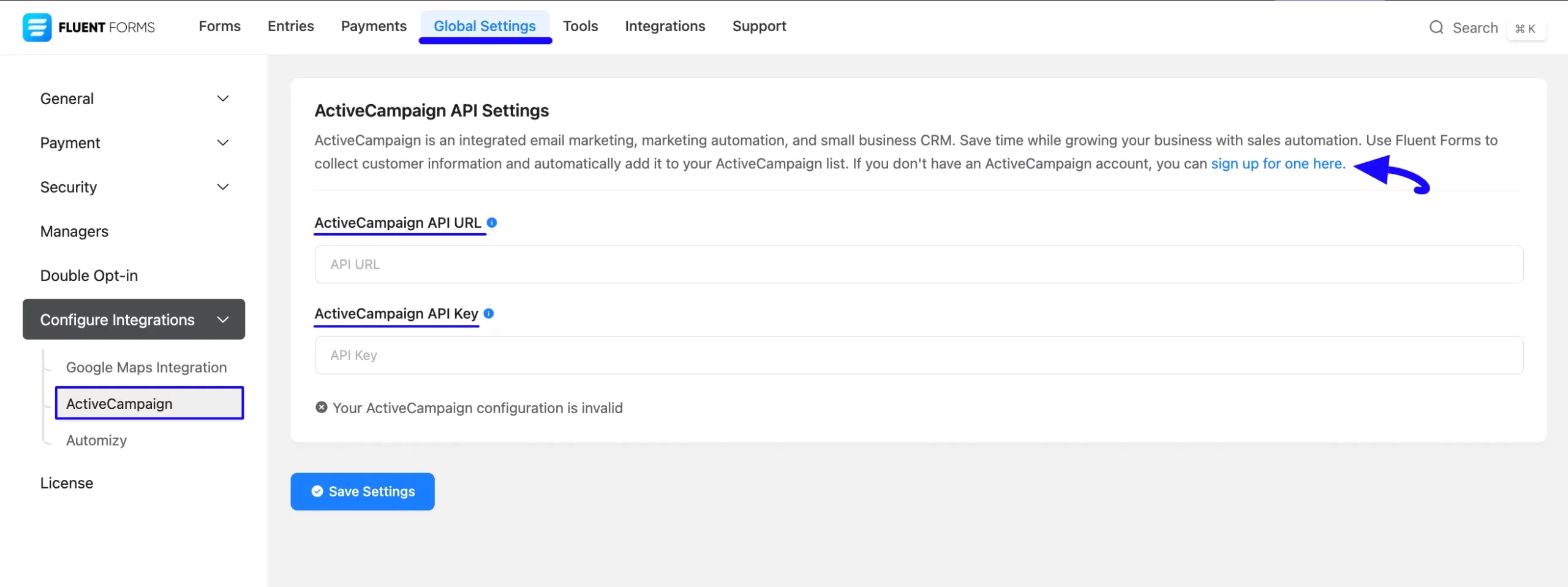1568x587 pixels.
Task: Click the ⌘K shortcut badge
Action: 1525,29
